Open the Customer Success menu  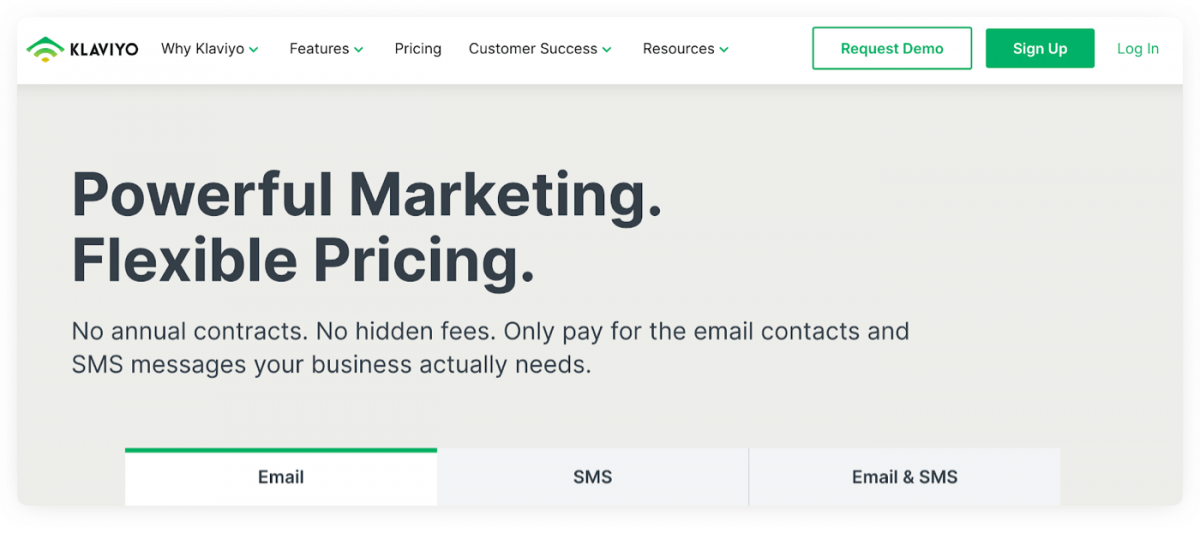(x=540, y=49)
